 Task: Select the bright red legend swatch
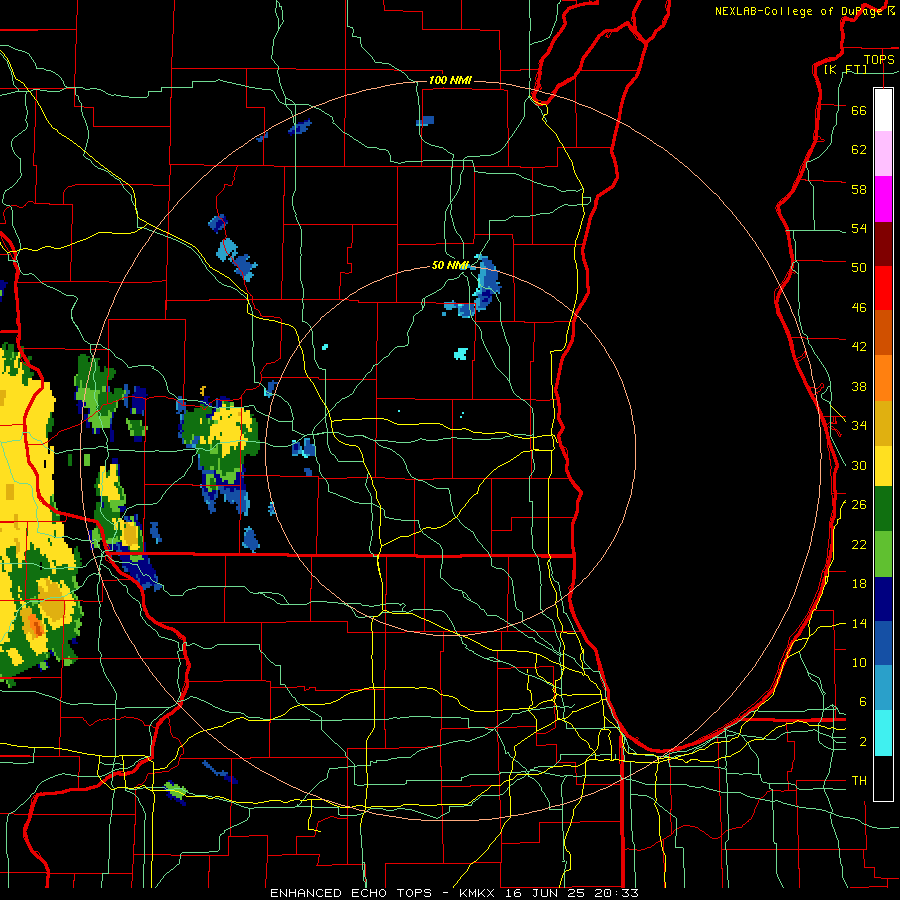click(x=883, y=288)
